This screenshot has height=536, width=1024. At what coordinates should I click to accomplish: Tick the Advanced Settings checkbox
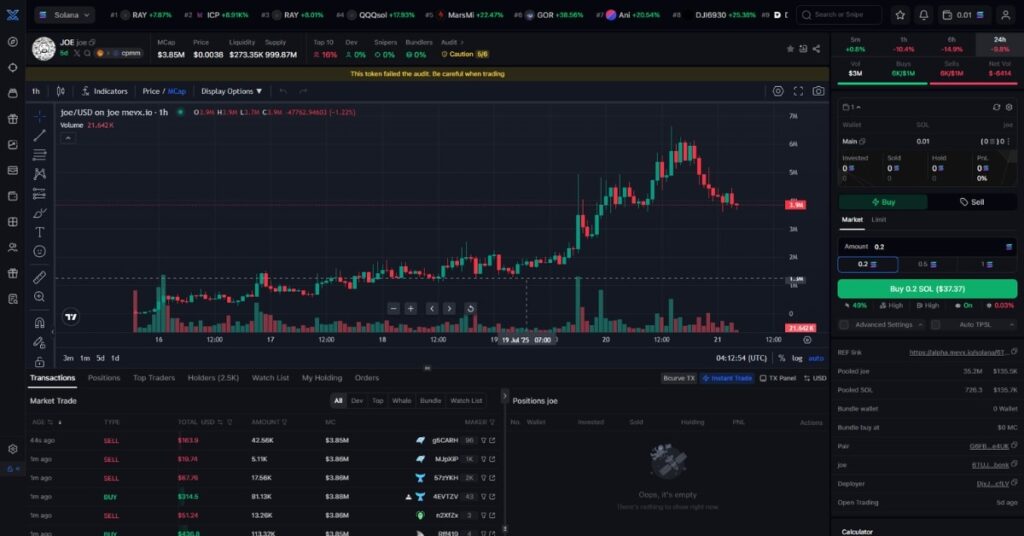pos(844,324)
